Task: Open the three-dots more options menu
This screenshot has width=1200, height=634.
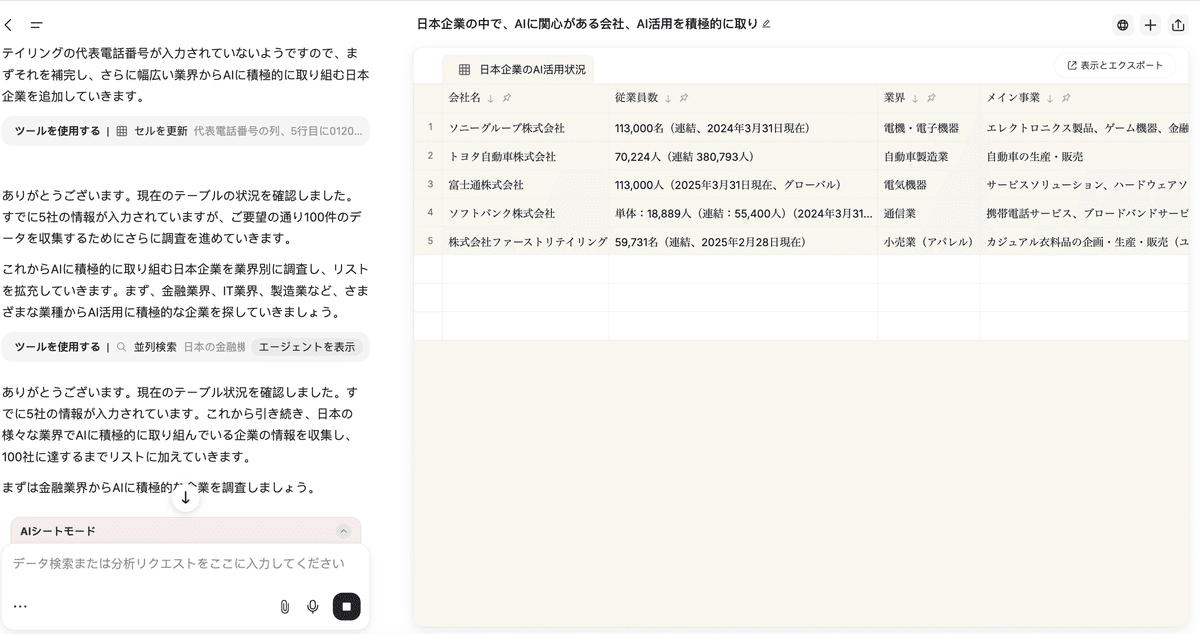Action: point(20,606)
